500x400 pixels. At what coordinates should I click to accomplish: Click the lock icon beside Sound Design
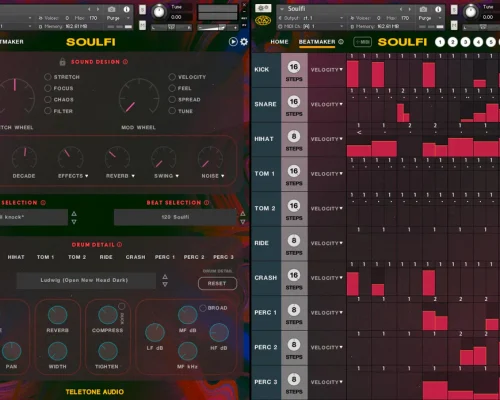point(62,62)
